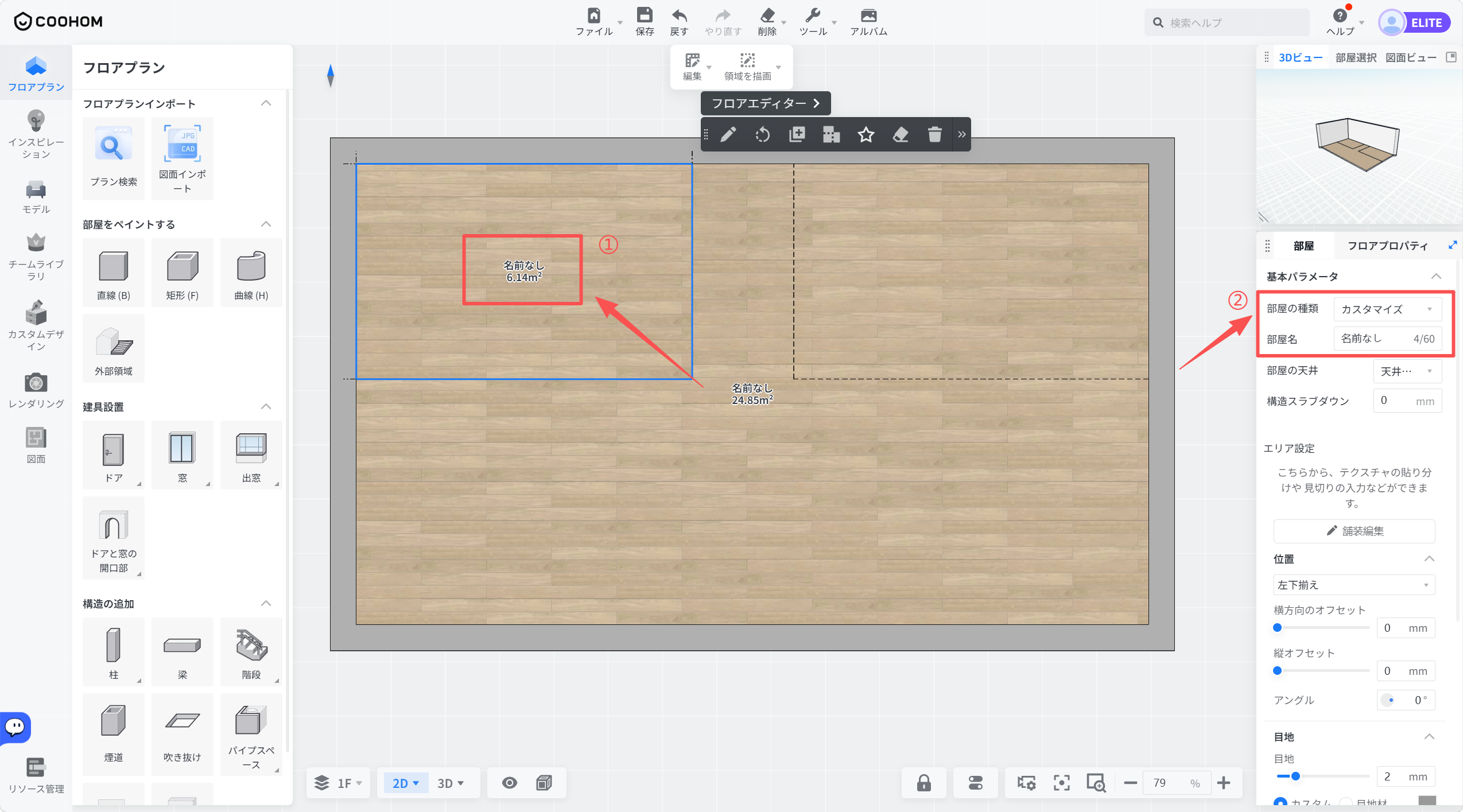Click the 戻す undo button

679,22
